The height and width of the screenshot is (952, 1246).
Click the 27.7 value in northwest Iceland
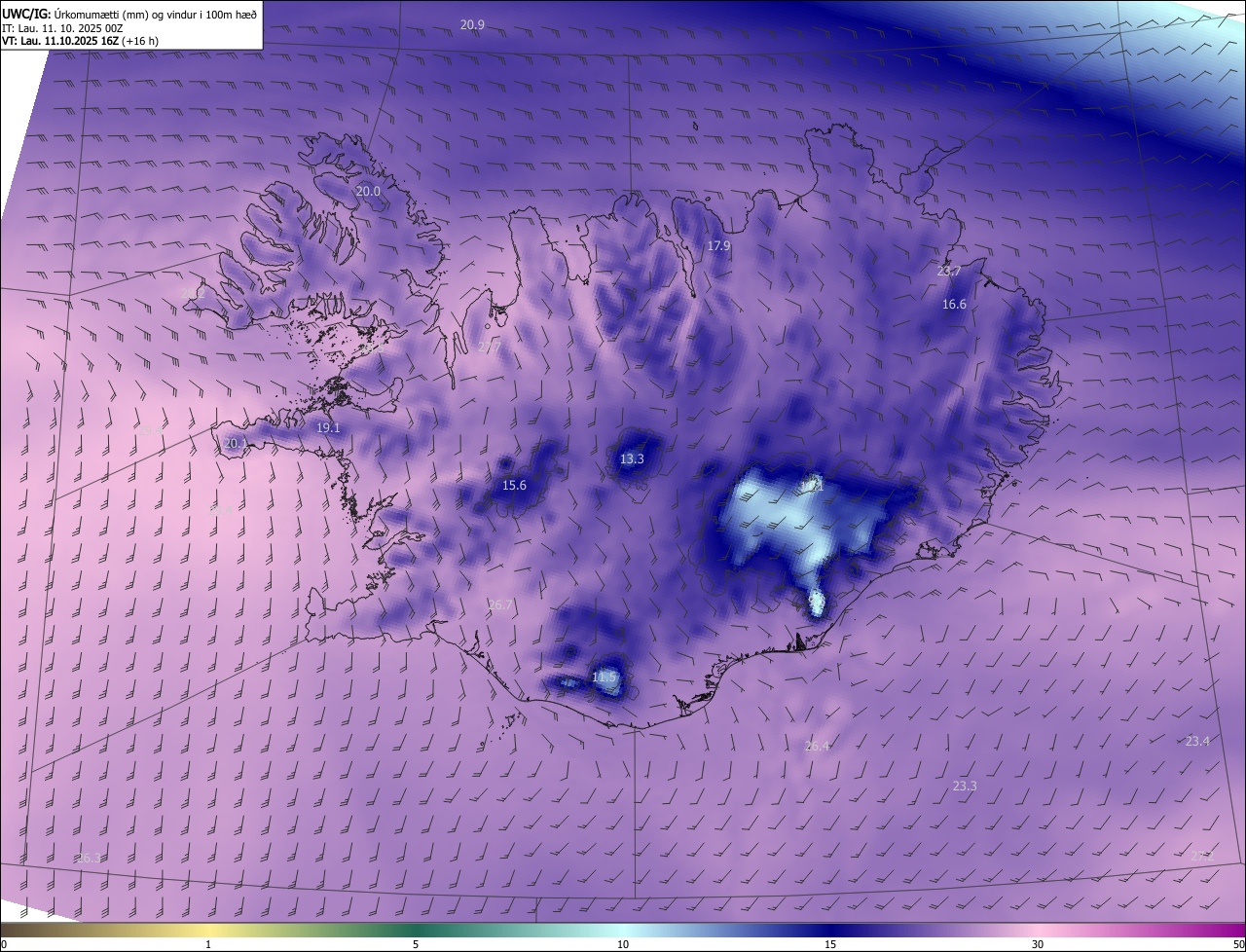491,348
